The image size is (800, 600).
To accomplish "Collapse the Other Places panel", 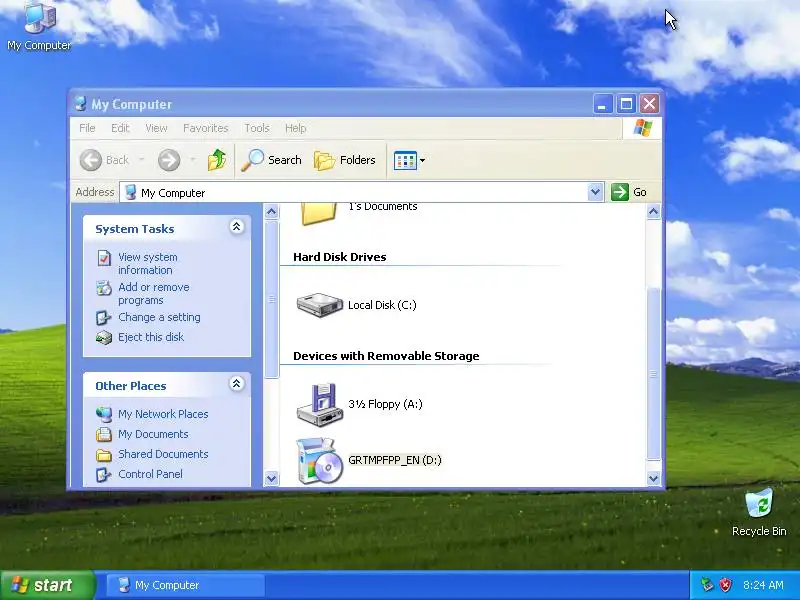I will point(236,384).
